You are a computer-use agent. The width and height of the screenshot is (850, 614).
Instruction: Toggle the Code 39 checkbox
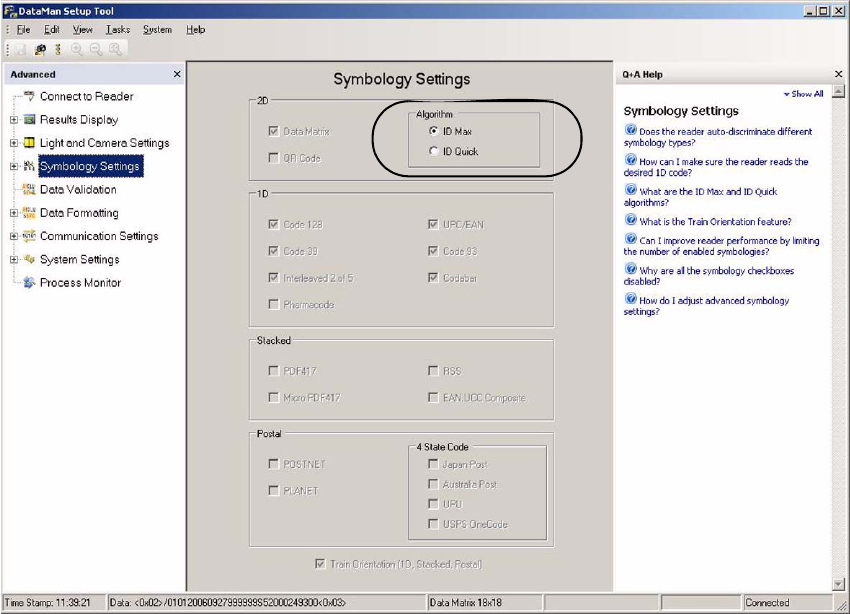(274, 251)
